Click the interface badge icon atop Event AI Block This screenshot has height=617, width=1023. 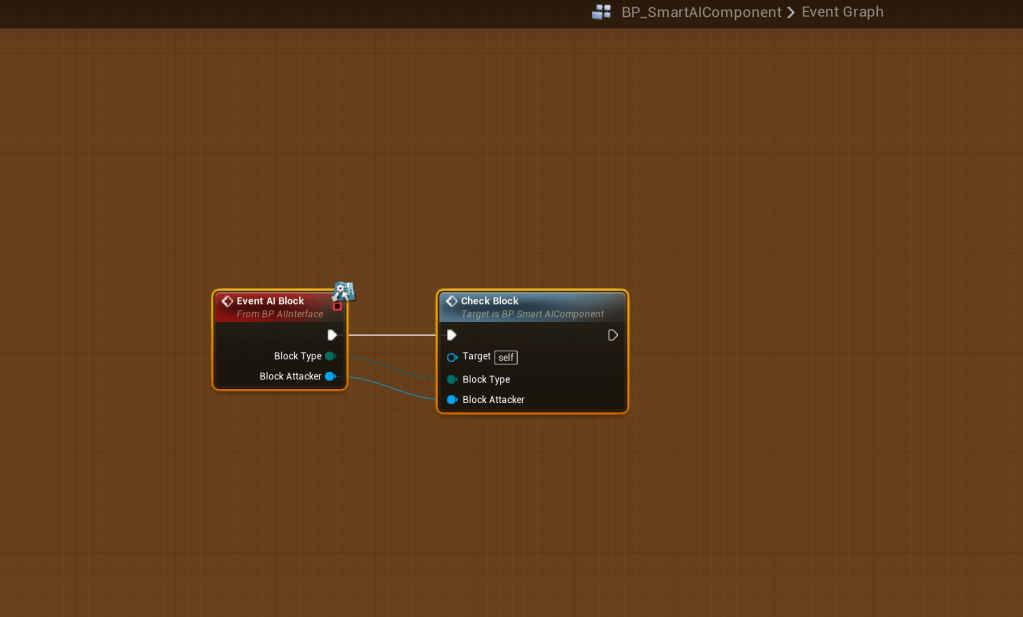tap(343, 291)
